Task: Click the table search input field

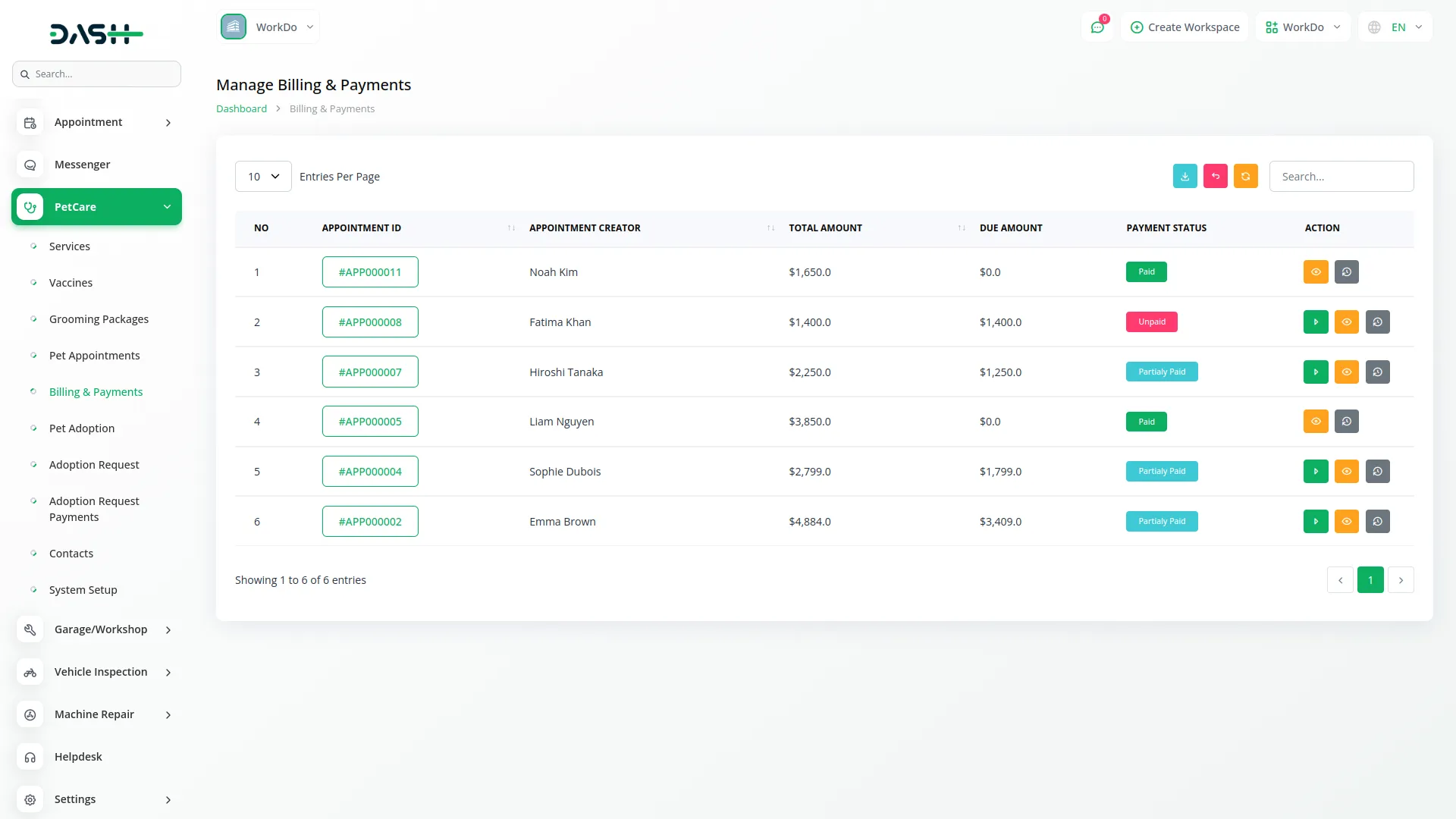Action: [1341, 177]
